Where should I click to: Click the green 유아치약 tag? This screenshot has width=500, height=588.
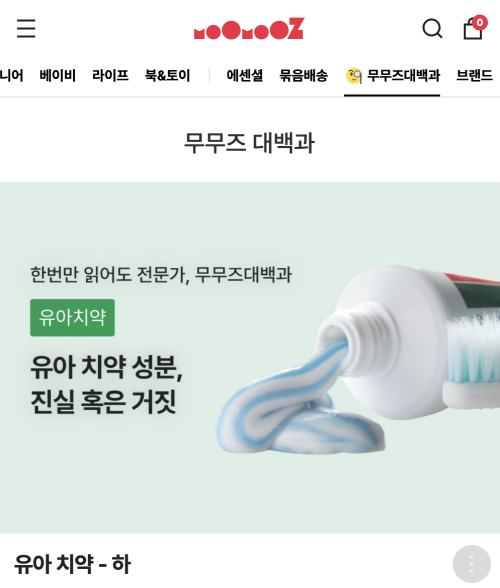coord(72,318)
